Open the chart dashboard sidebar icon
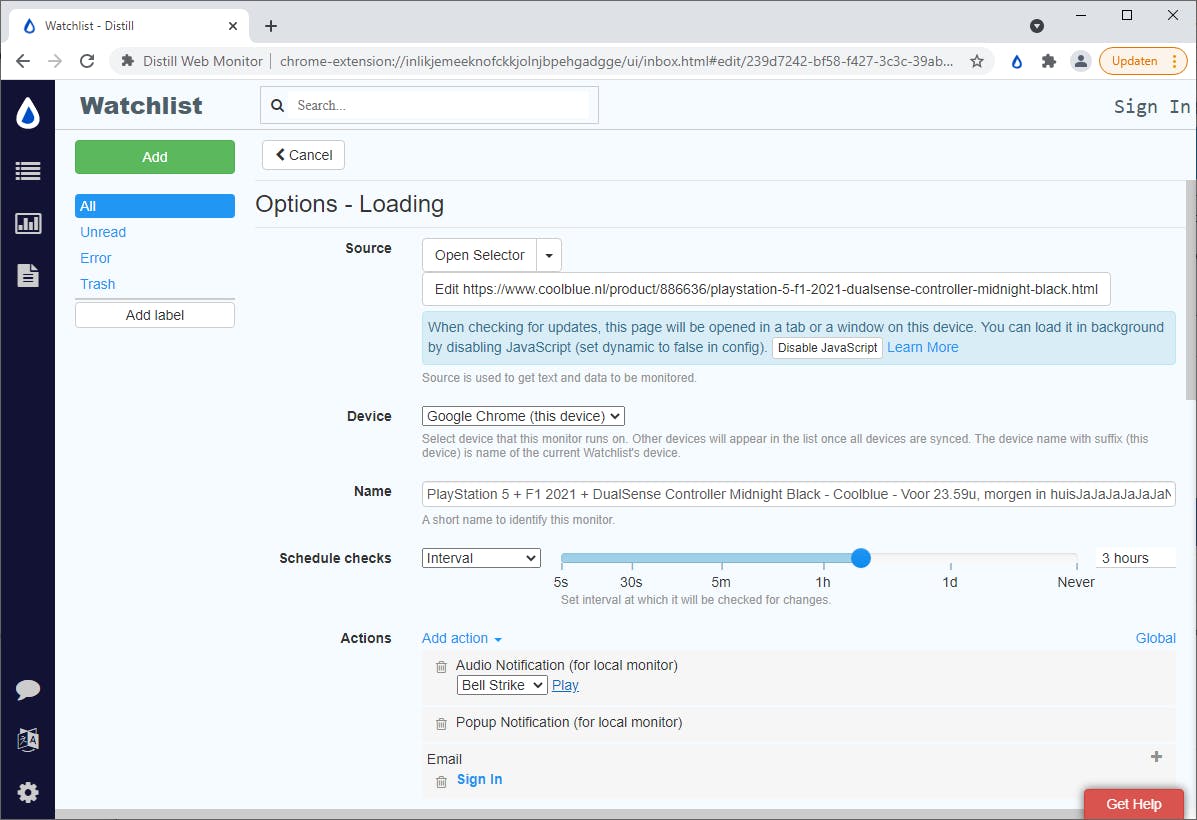 (28, 223)
